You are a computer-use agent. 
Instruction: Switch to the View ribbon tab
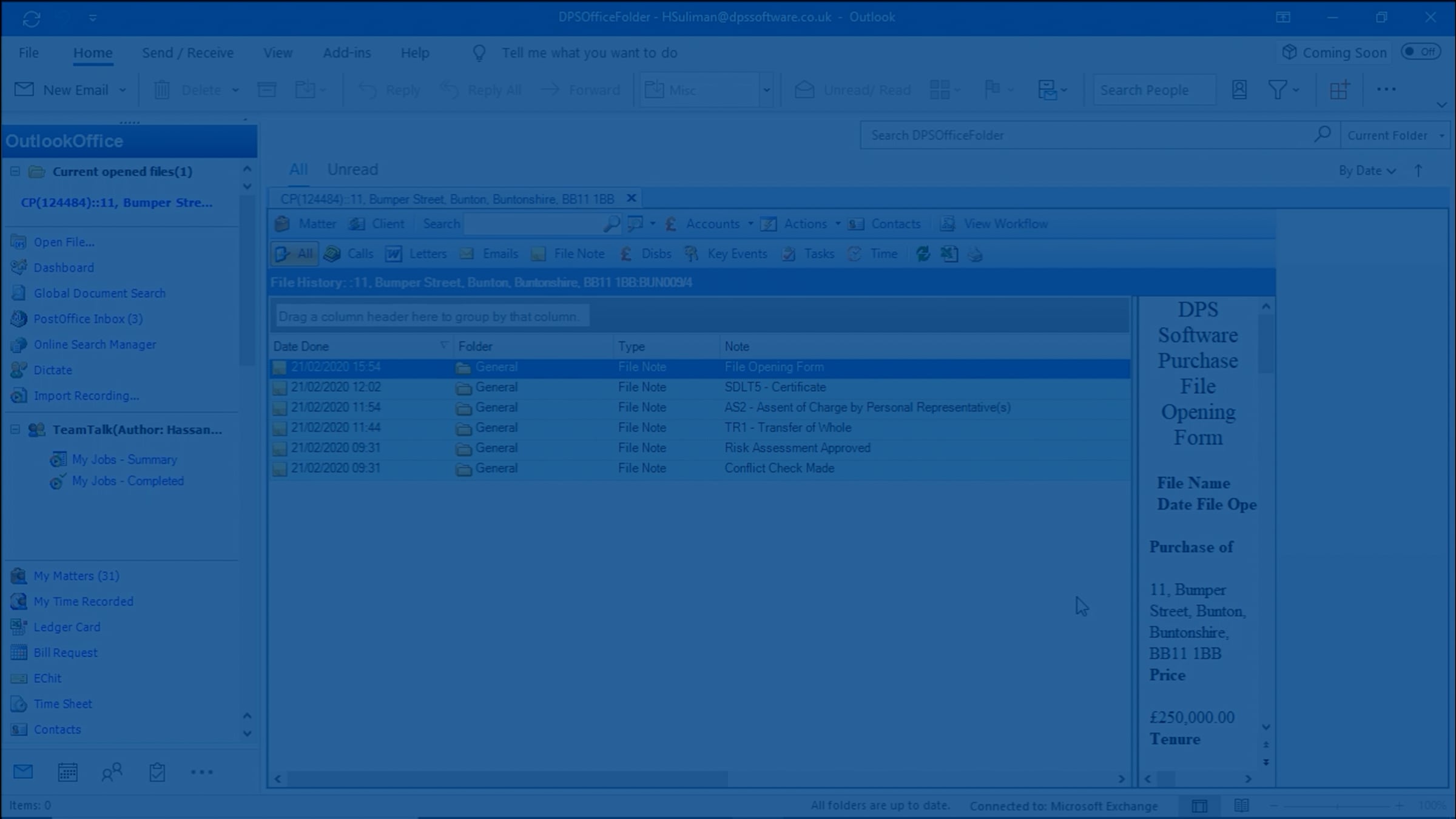coord(278,53)
